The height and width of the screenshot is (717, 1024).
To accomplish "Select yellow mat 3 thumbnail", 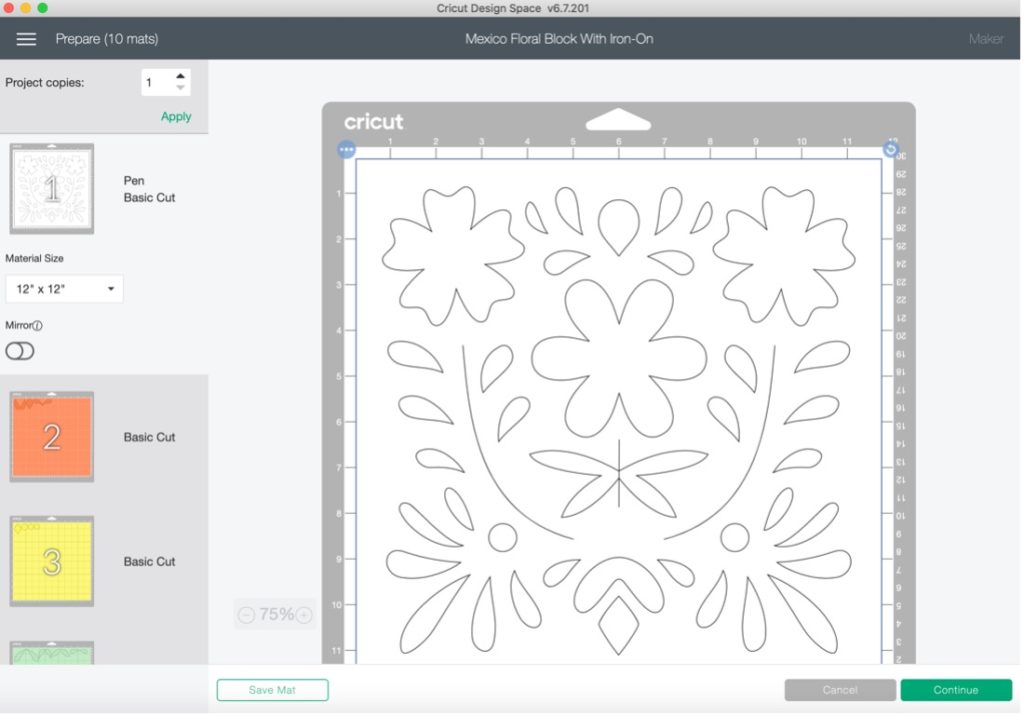I will click(x=52, y=561).
